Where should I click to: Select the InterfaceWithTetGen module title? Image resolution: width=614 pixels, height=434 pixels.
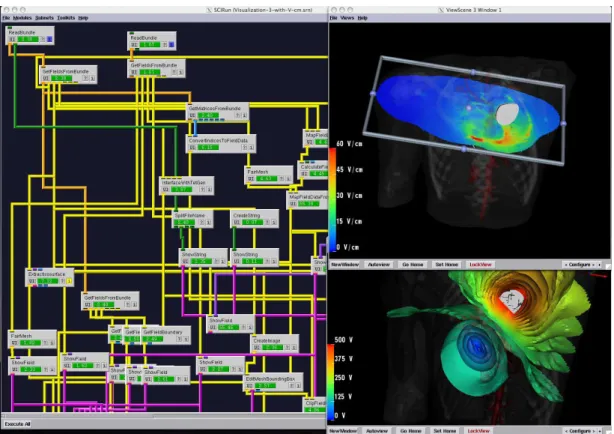184,183
